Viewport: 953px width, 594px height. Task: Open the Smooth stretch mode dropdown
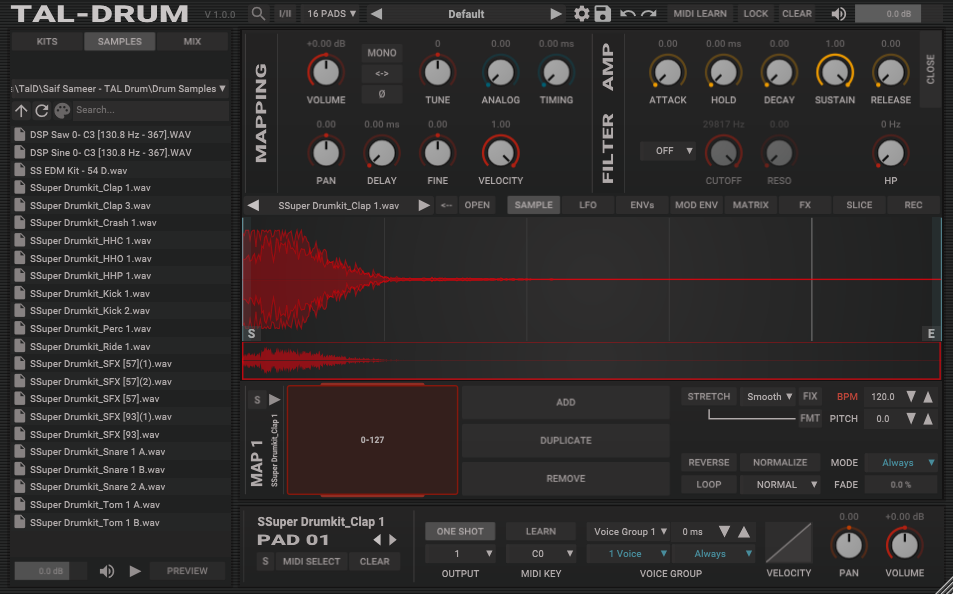point(769,396)
